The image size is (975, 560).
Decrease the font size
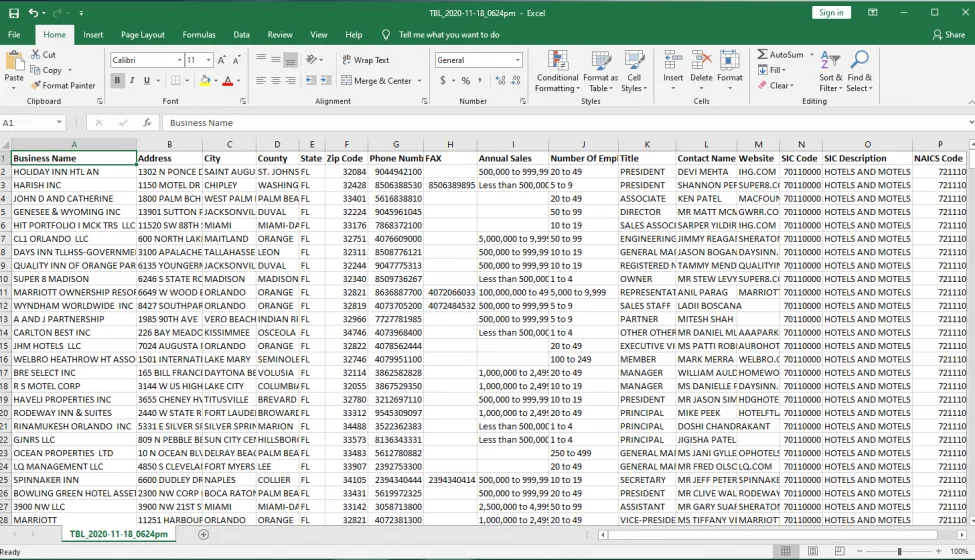tap(237, 60)
